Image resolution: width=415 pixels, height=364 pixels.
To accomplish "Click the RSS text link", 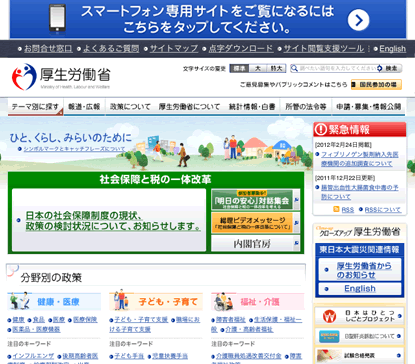I will click(x=348, y=210).
